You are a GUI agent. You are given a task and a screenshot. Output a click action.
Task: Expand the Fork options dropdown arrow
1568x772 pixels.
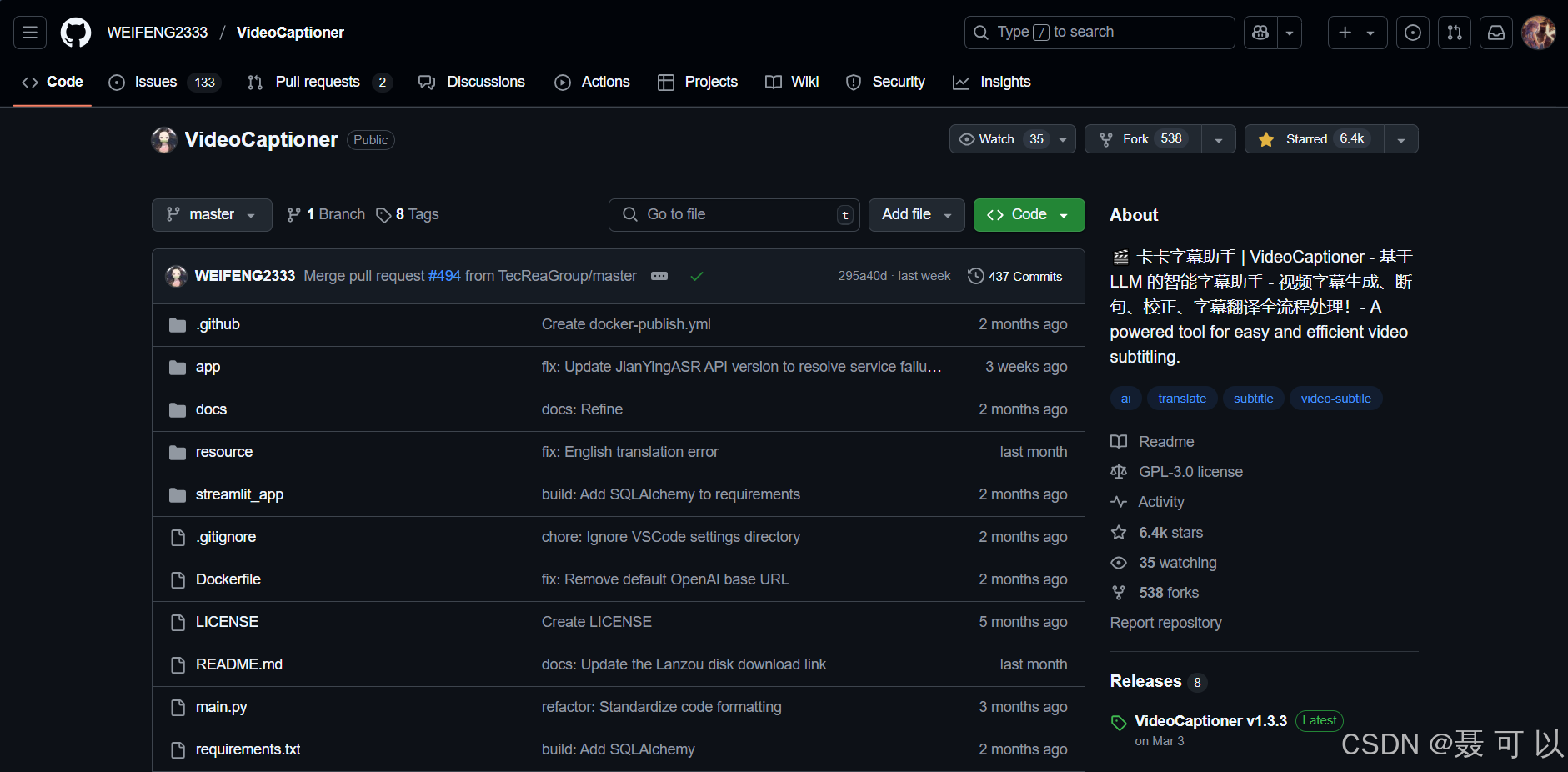tap(1219, 139)
